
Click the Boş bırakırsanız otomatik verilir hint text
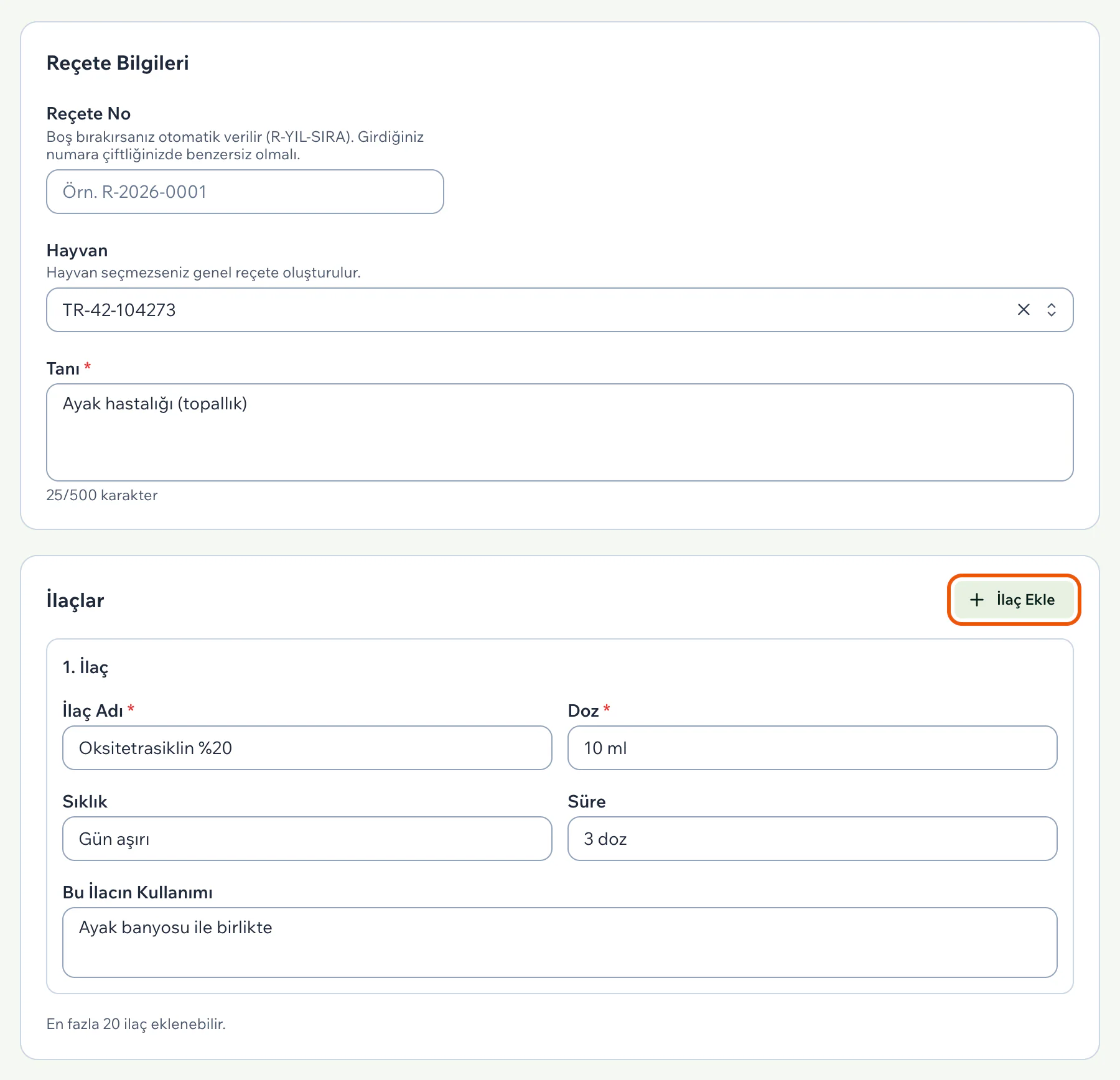235,146
